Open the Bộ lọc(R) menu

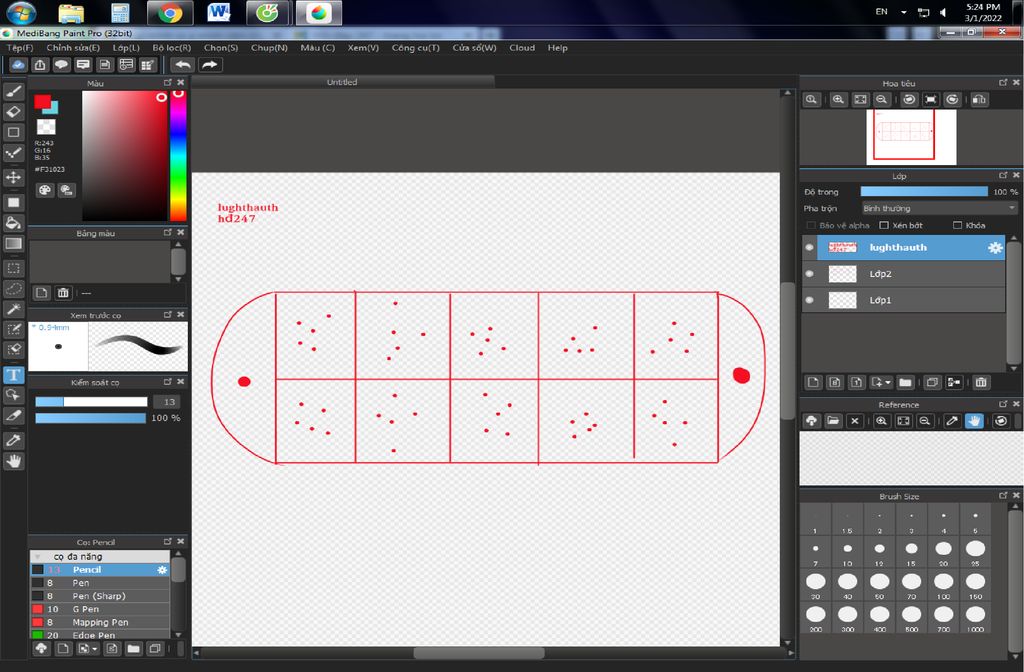172,48
